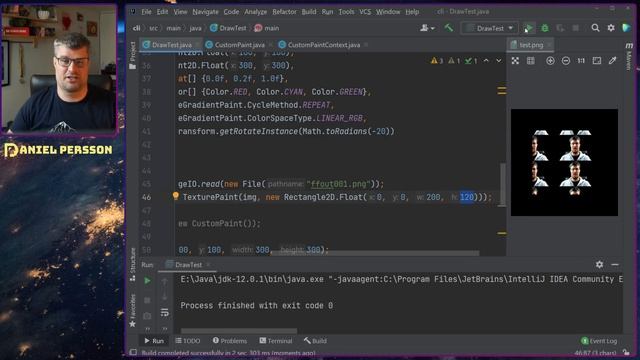The width and height of the screenshot is (640, 360).
Task: Open the VCS menu
Action: 365,12
